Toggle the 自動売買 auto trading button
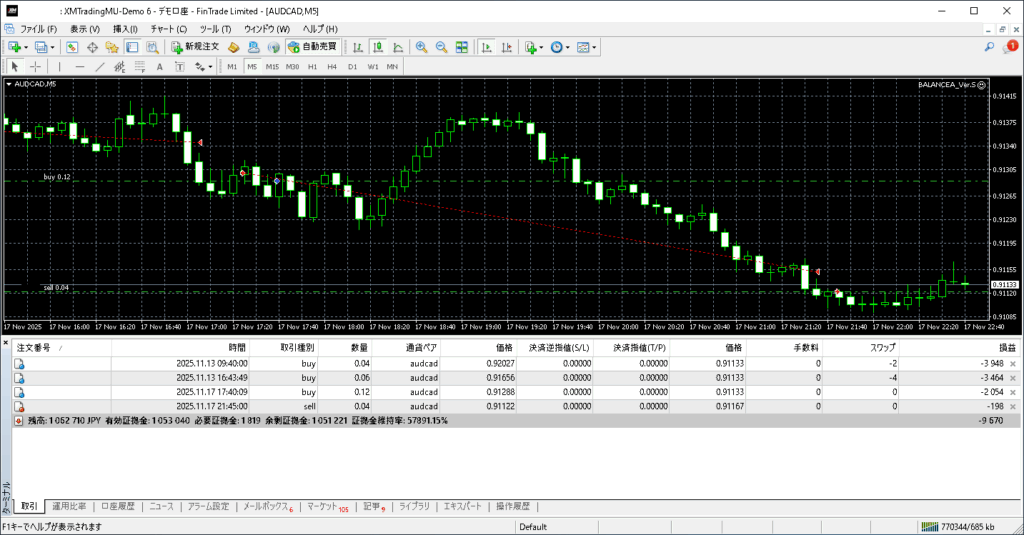The image size is (1024, 535). 312,47
